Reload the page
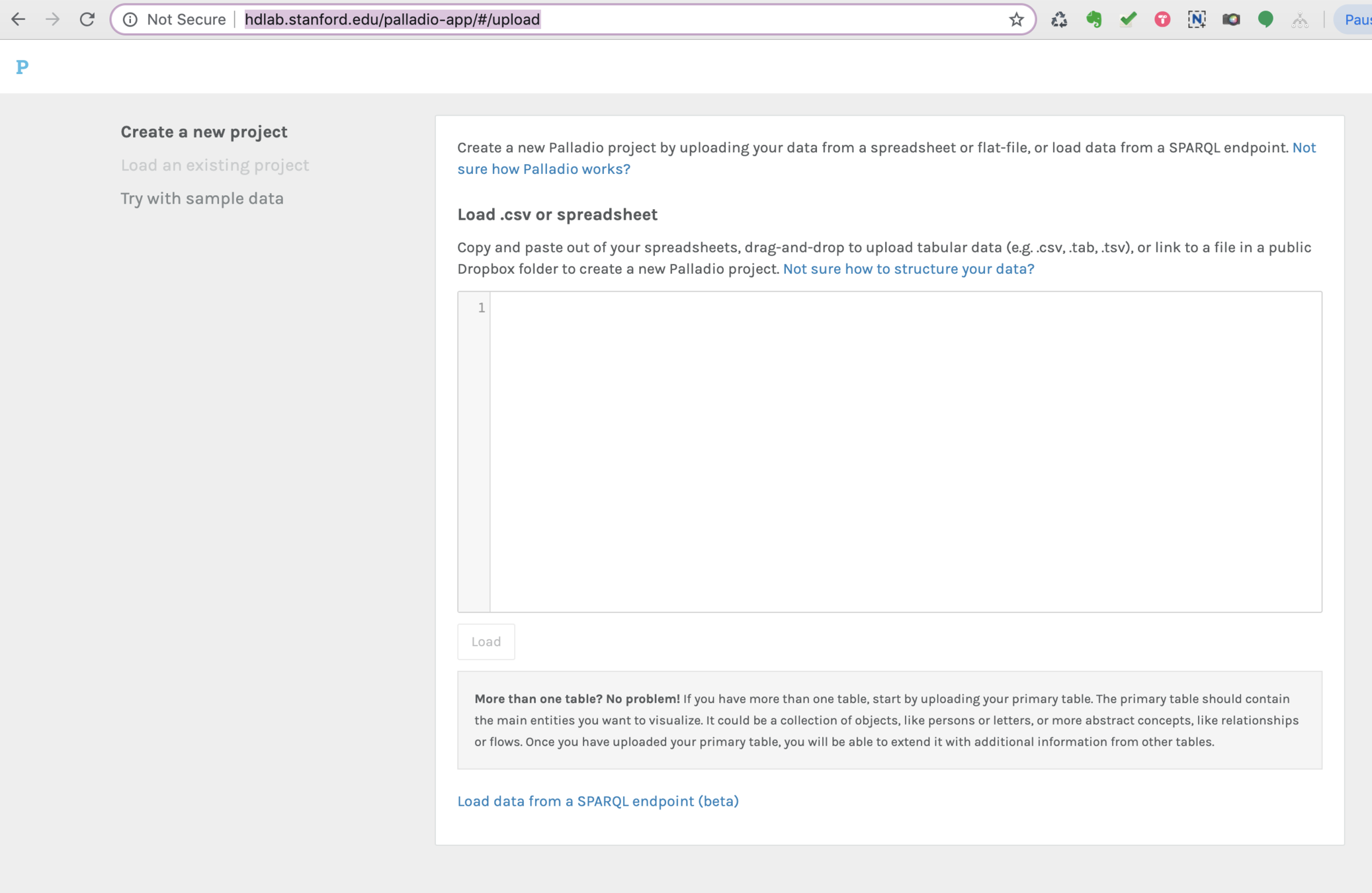 (87, 20)
